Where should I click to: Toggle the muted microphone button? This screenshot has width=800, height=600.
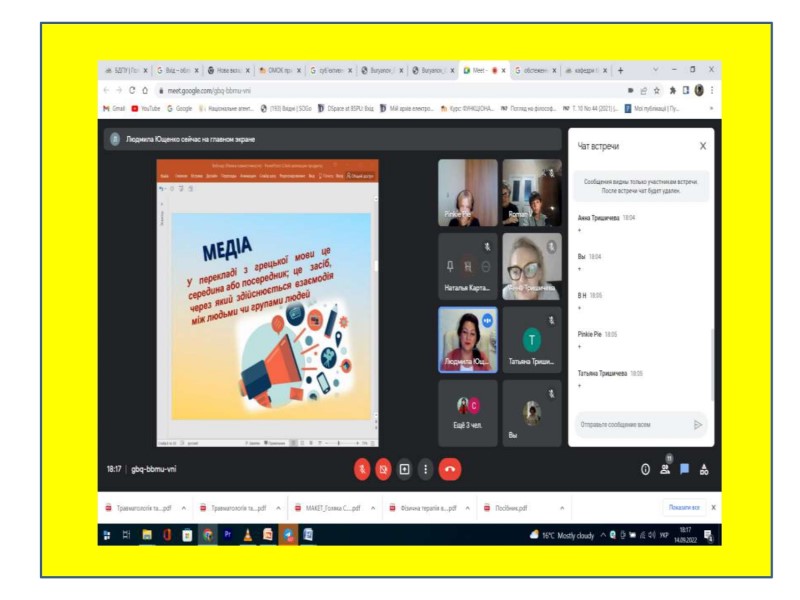click(362, 469)
